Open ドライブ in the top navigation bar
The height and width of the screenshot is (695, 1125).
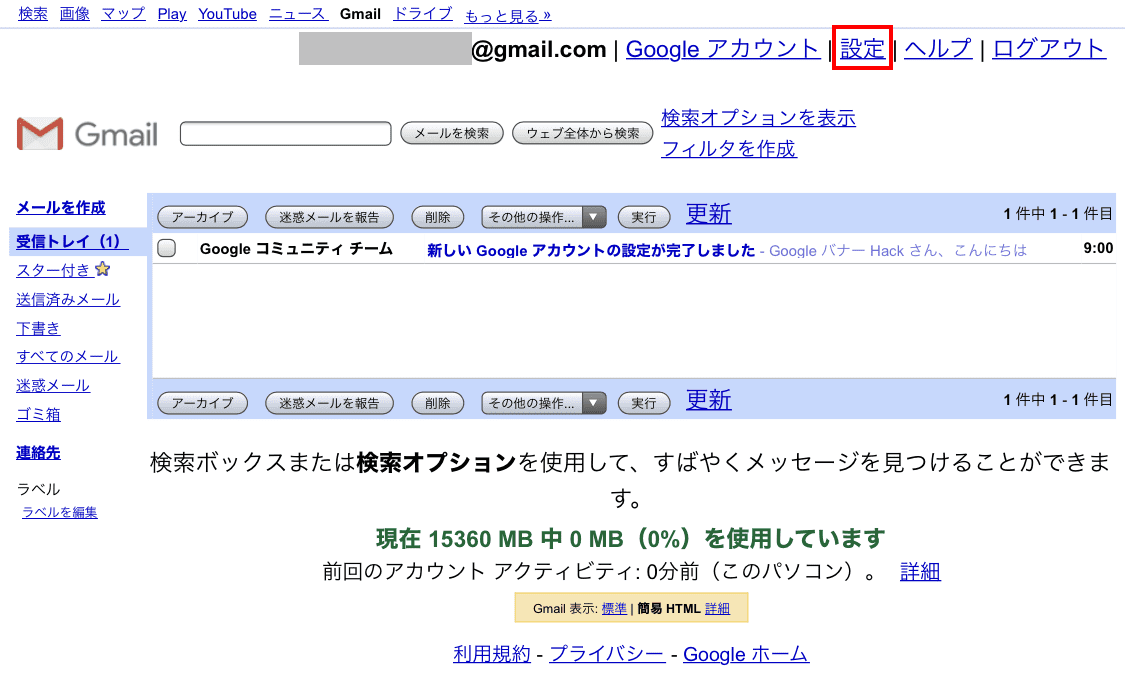click(423, 14)
